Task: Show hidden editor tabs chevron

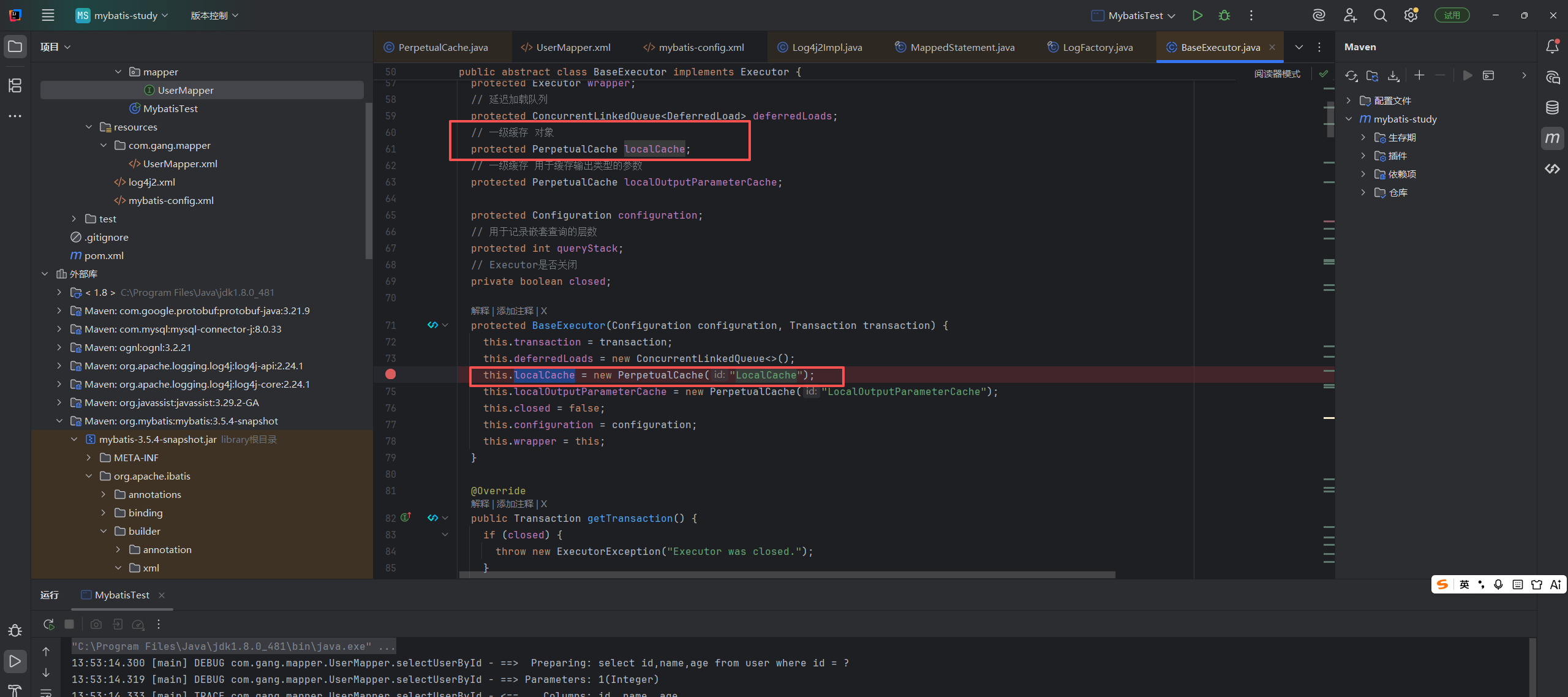Action: [1298, 47]
